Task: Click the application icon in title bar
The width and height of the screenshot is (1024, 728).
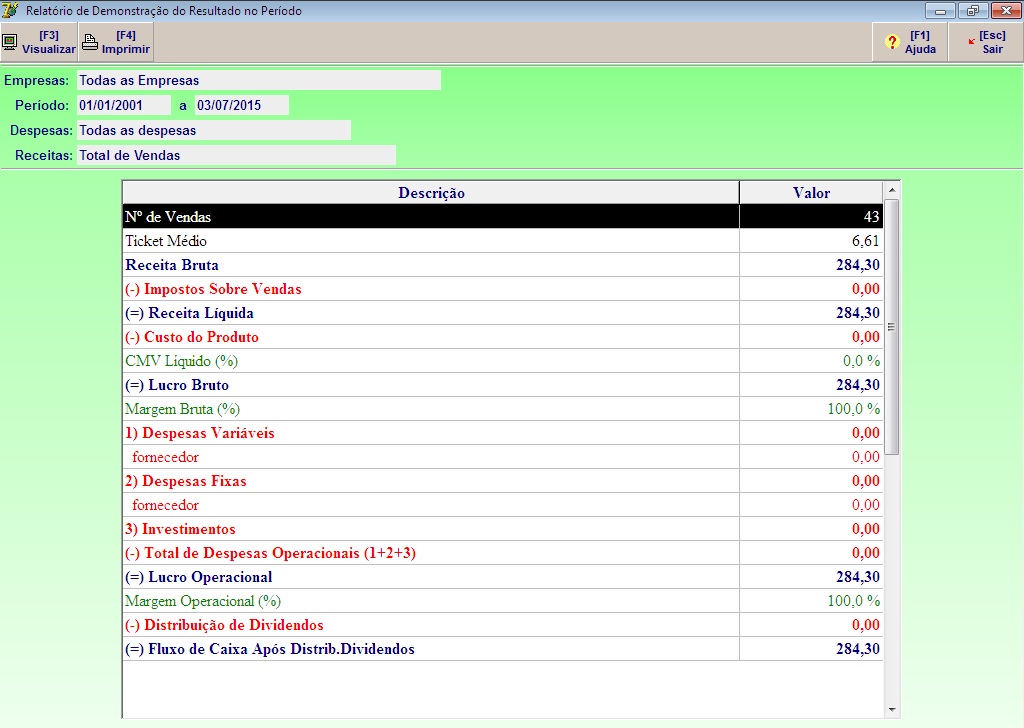Action: (11, 11)
